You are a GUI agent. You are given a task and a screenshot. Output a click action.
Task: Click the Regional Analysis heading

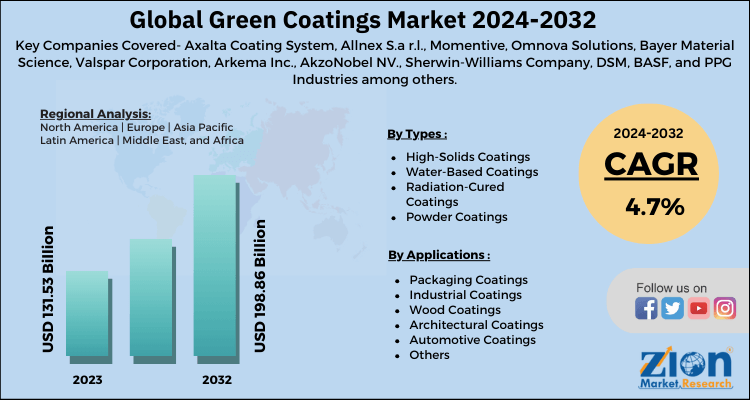point(95,114)
